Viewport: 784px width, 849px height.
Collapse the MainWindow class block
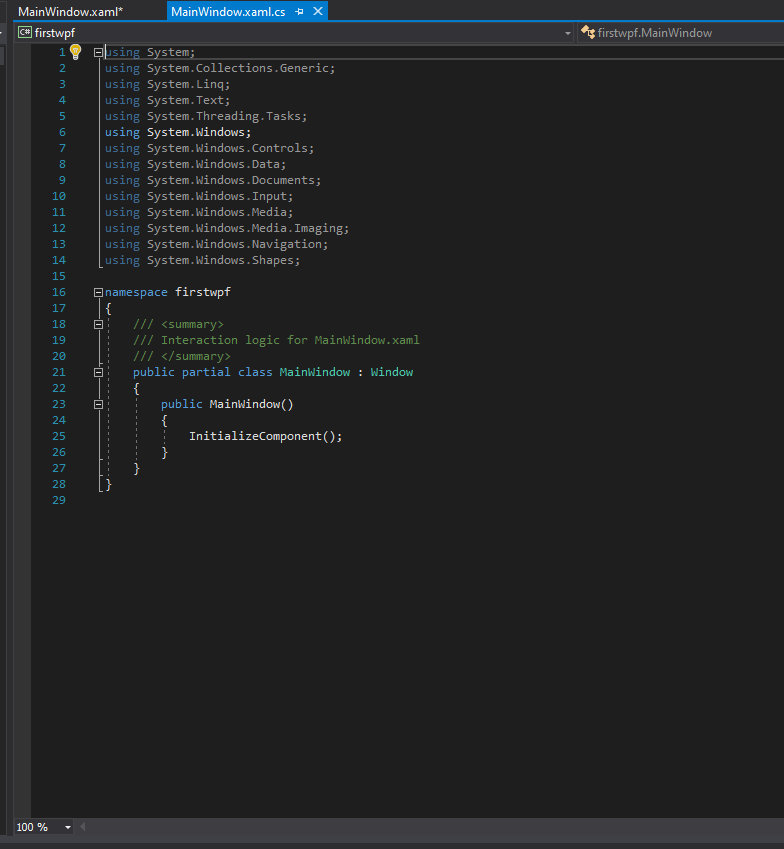(98, 372)
